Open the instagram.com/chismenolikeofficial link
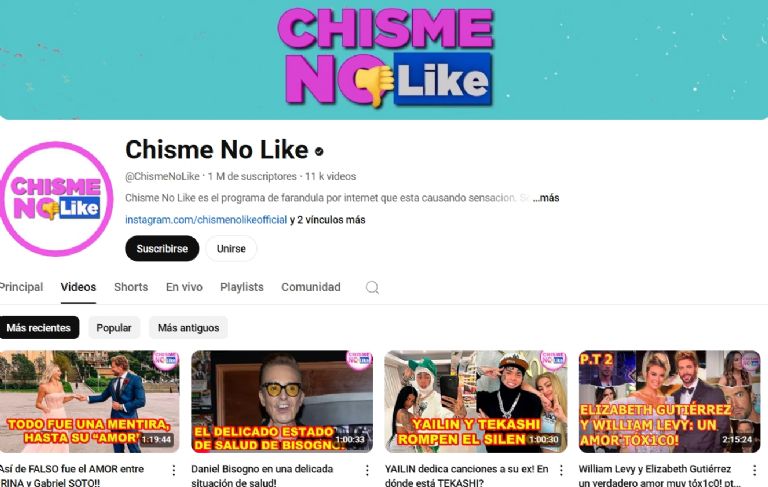 tap(206, 220)
